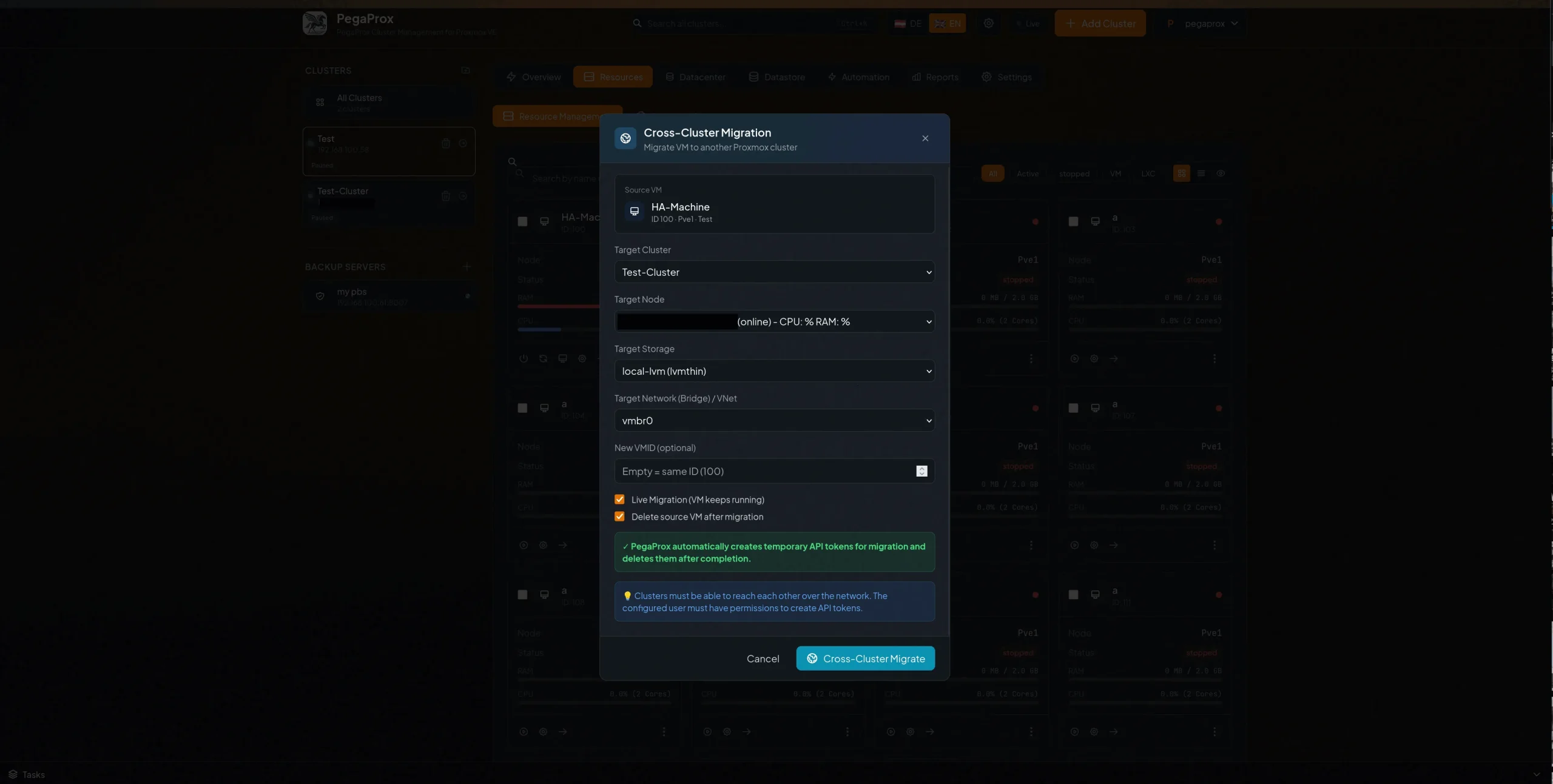Viewport: 1553px width, 784px height.
Task: Start the VM with ID 103
Action: pyautogui.click(x=1074, y=358)
